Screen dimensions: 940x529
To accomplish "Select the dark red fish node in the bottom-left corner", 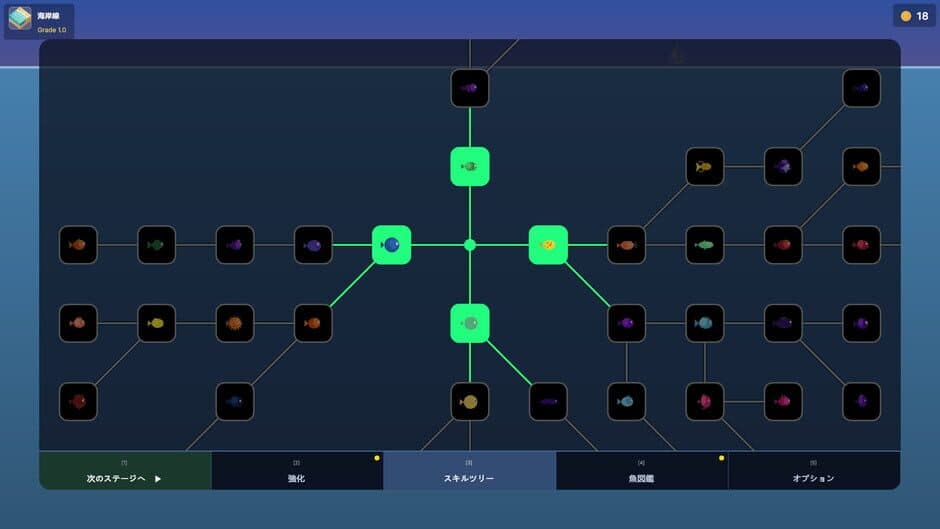I will (78, 402).
